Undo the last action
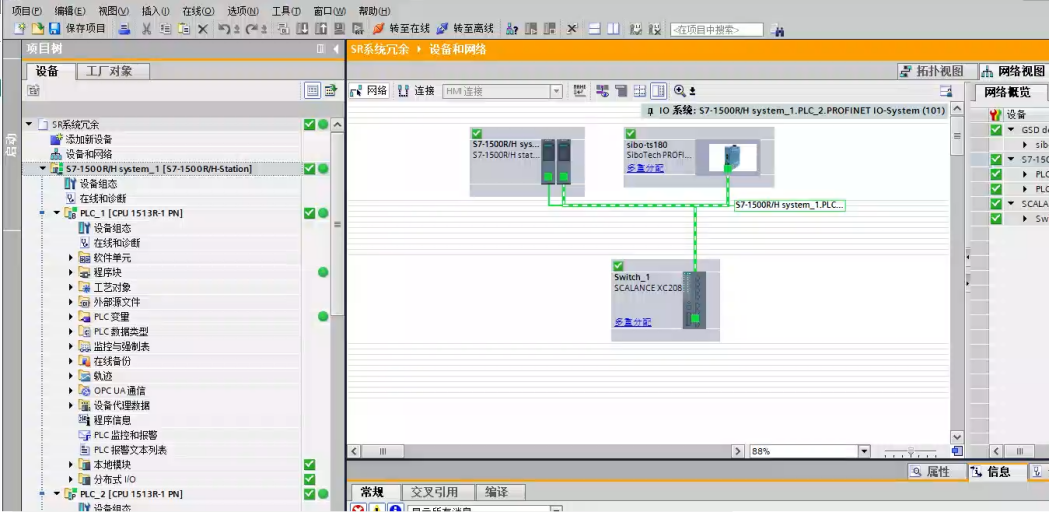Viewport: 1049px width, 512px height. pos(225,29)
